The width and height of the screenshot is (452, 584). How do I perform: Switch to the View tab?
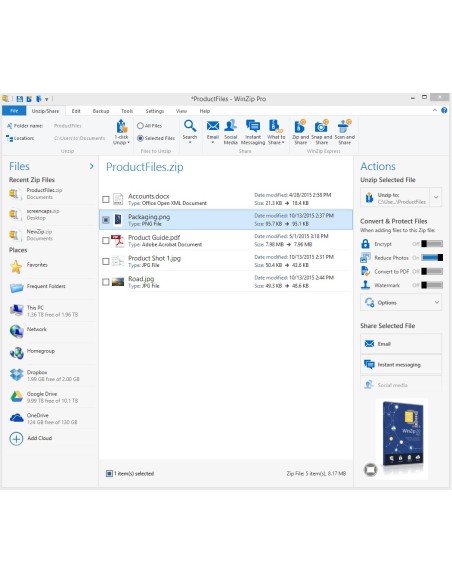[181, 111]
